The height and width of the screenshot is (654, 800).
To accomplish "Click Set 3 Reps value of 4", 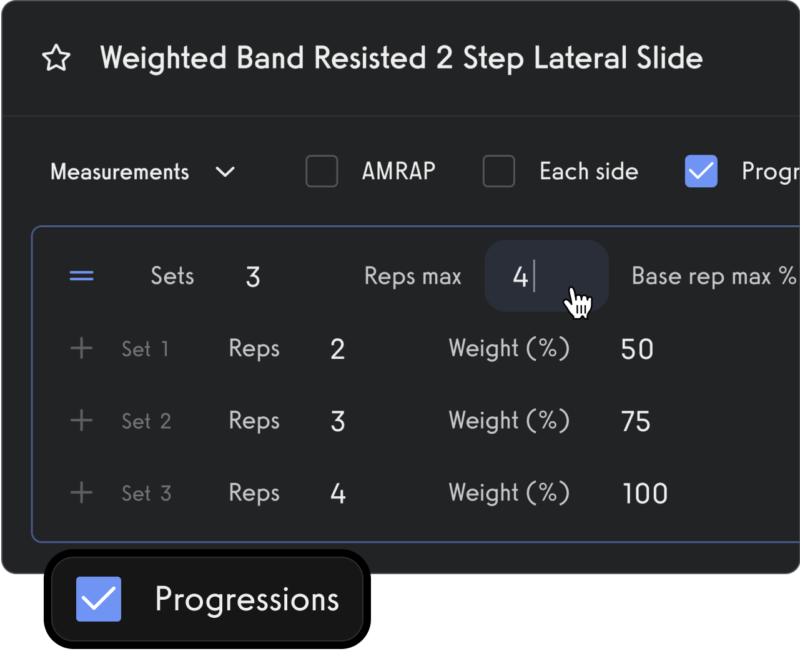I will pos(337,492).
